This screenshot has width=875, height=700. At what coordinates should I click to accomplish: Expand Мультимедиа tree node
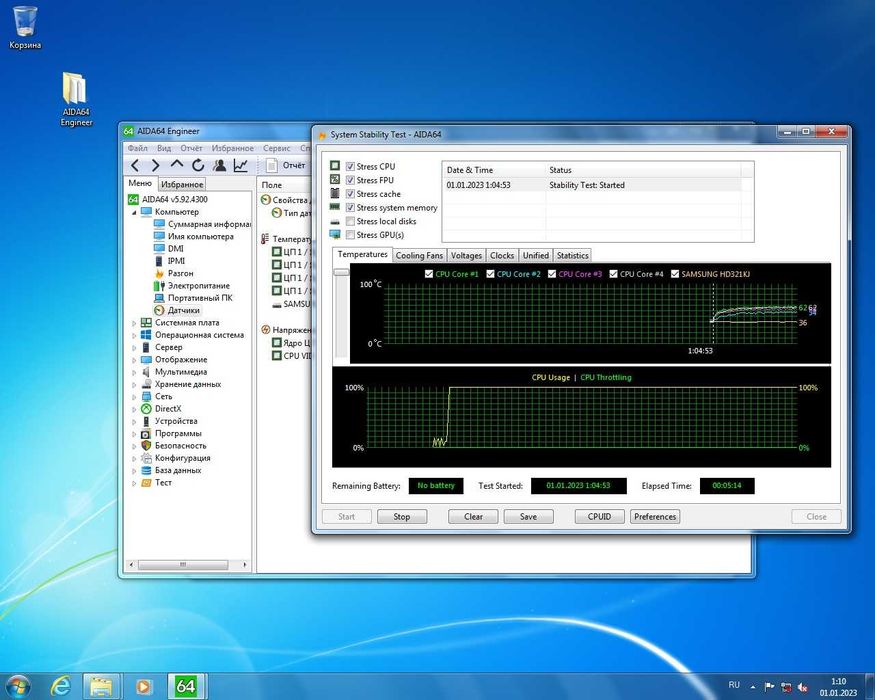(x=134, y=372)
